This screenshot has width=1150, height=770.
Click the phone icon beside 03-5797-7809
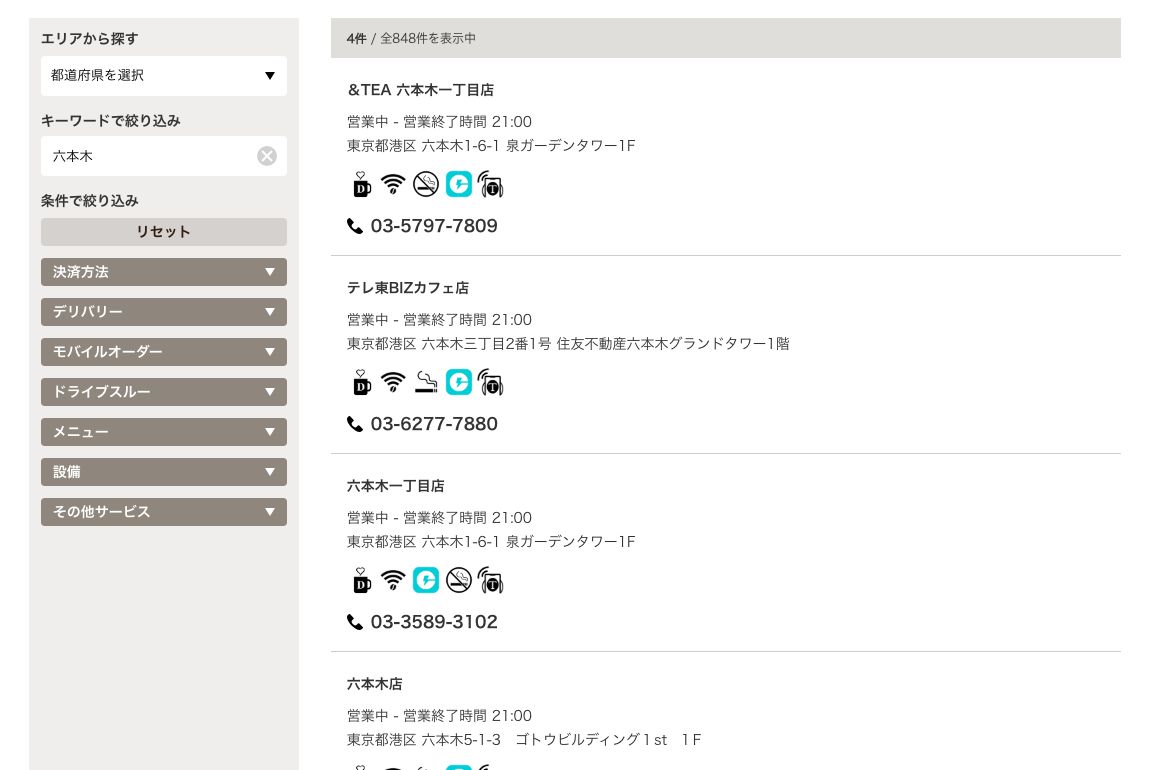[x=355, y=226]
